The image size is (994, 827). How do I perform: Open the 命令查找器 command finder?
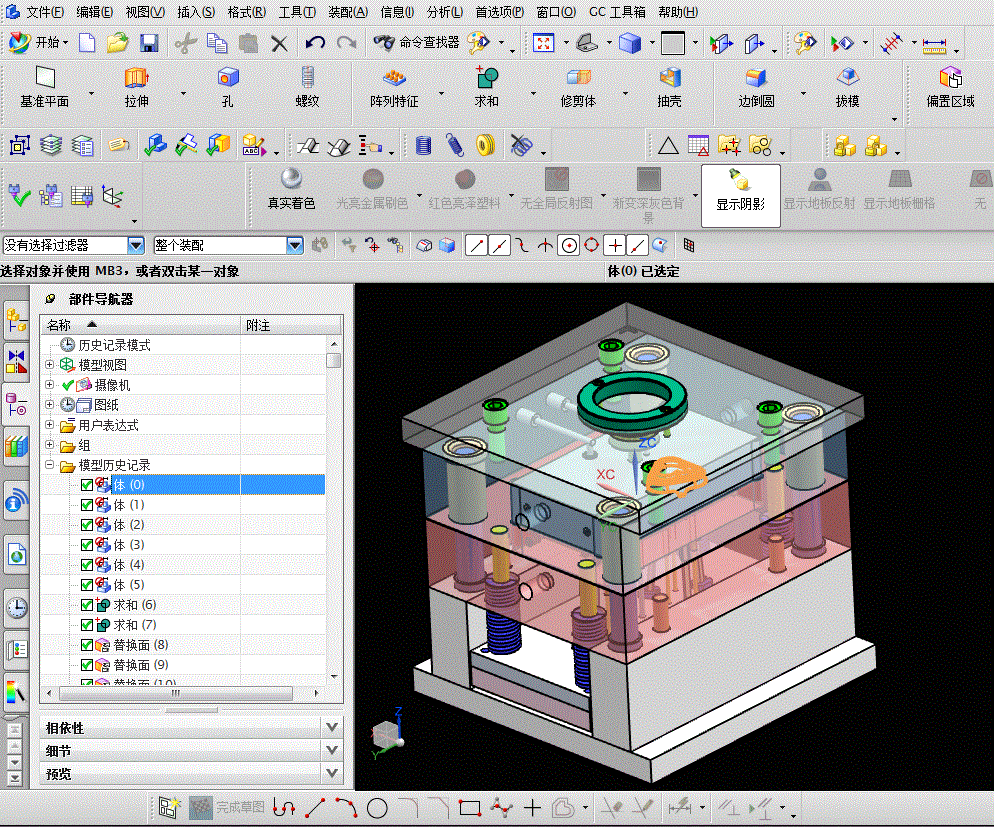(416, 42)
